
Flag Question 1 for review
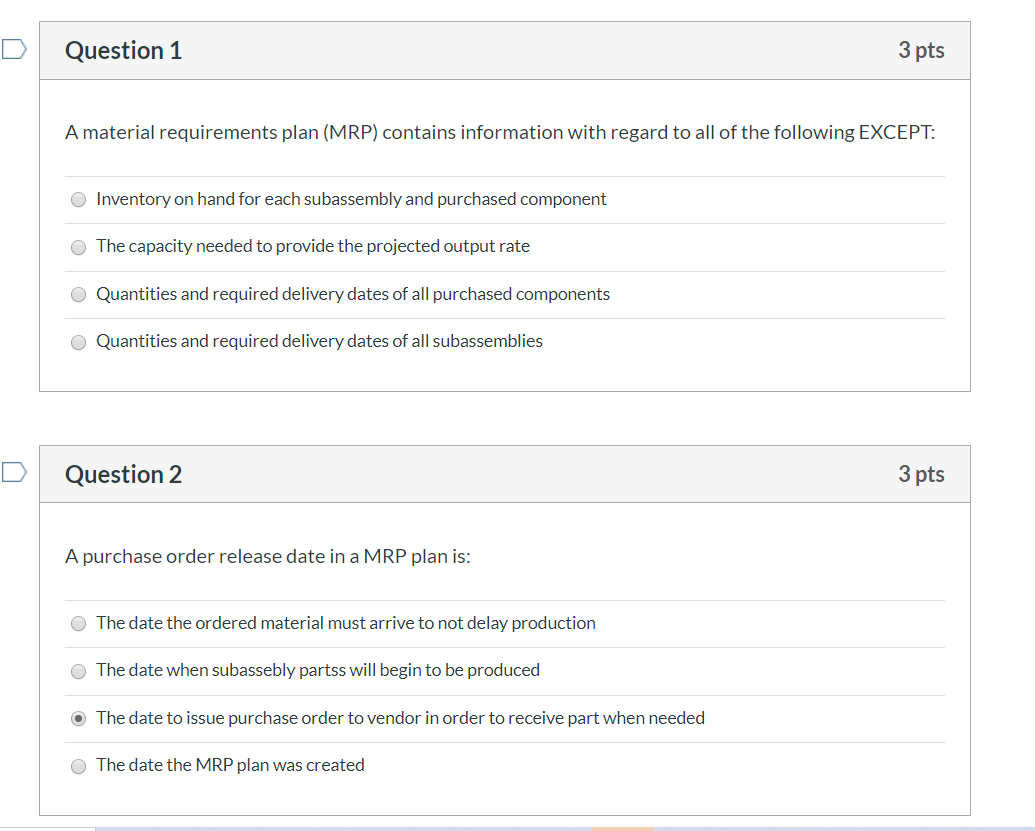(x=12, y=47)
